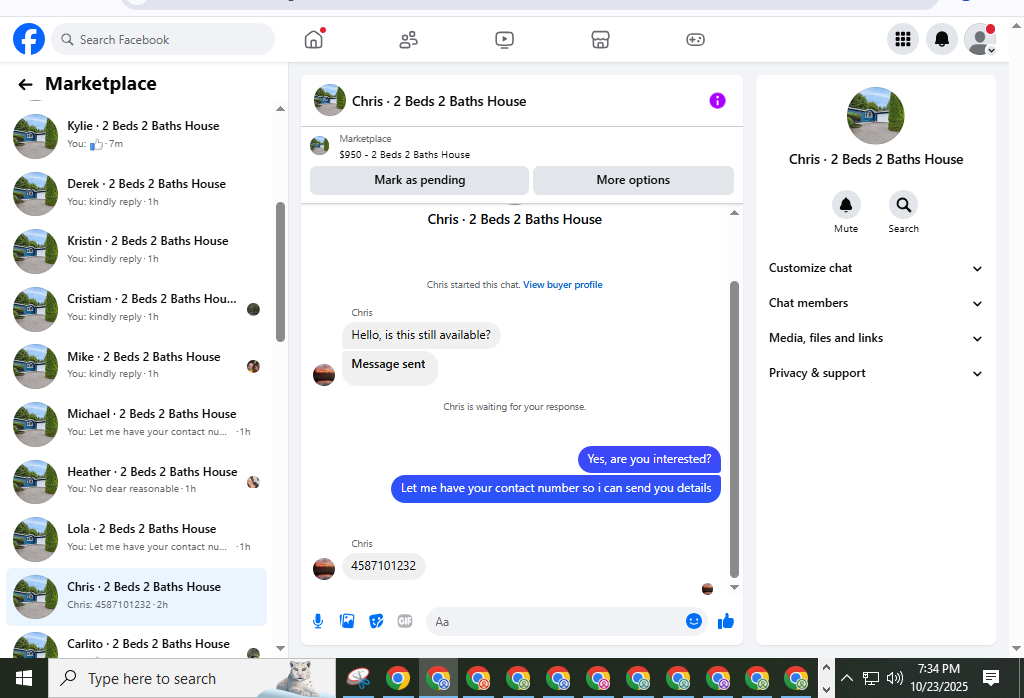Open the Watch video icon
This screenshot has height=698, width=1024.
click(504, 40)
